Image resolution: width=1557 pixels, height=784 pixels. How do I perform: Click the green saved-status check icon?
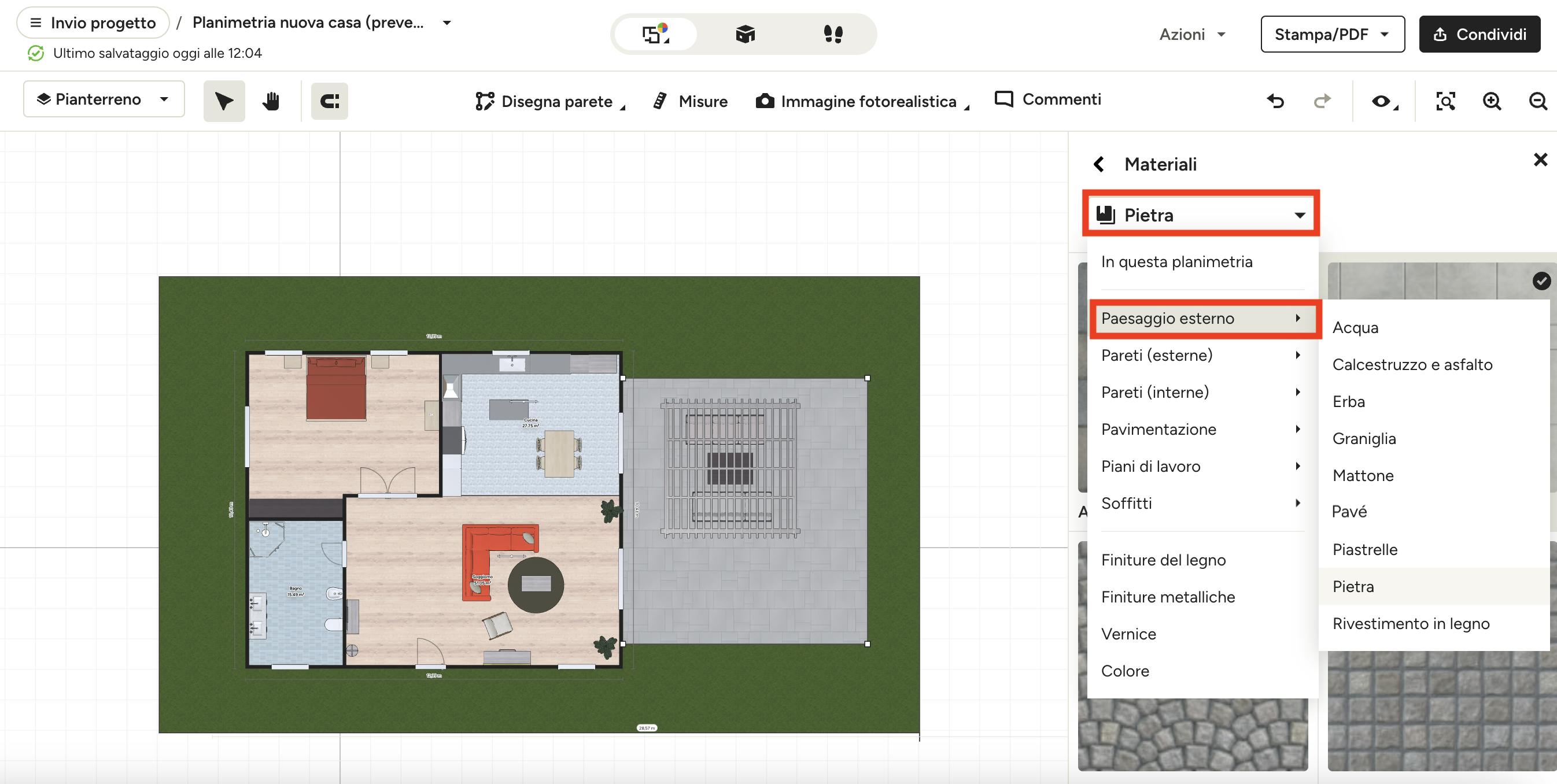36,53
